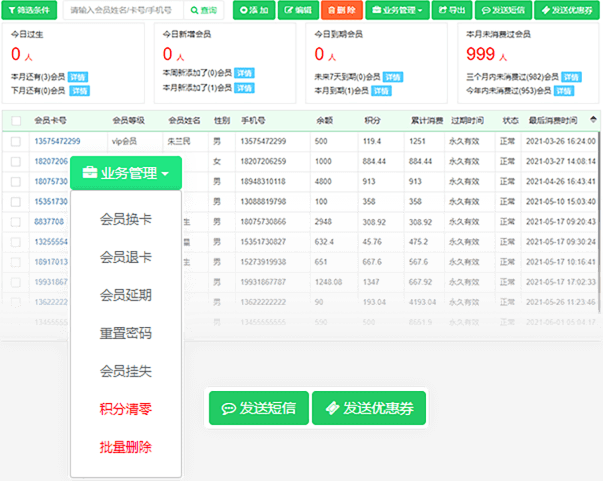Viewport: 603px width, 481px height.
Task: Choose 积分清零 in the dropdown menu
Action: pyautogui.click(x=126, y=409)
